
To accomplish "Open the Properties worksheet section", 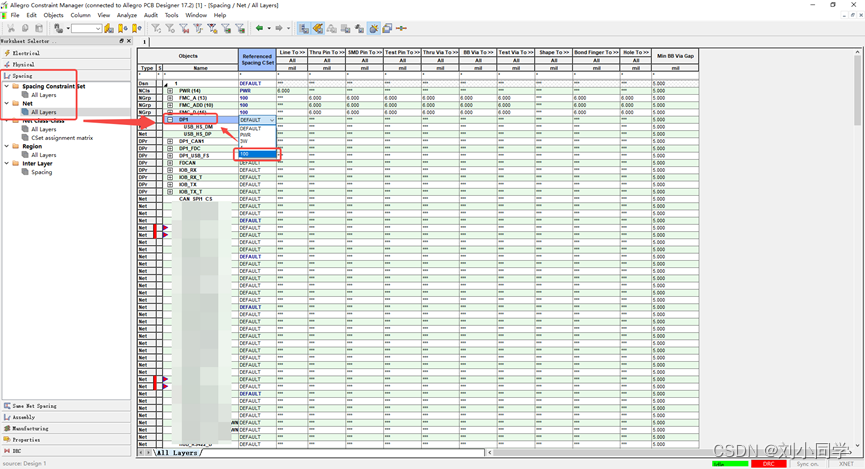I will click(x=26, y=439).
